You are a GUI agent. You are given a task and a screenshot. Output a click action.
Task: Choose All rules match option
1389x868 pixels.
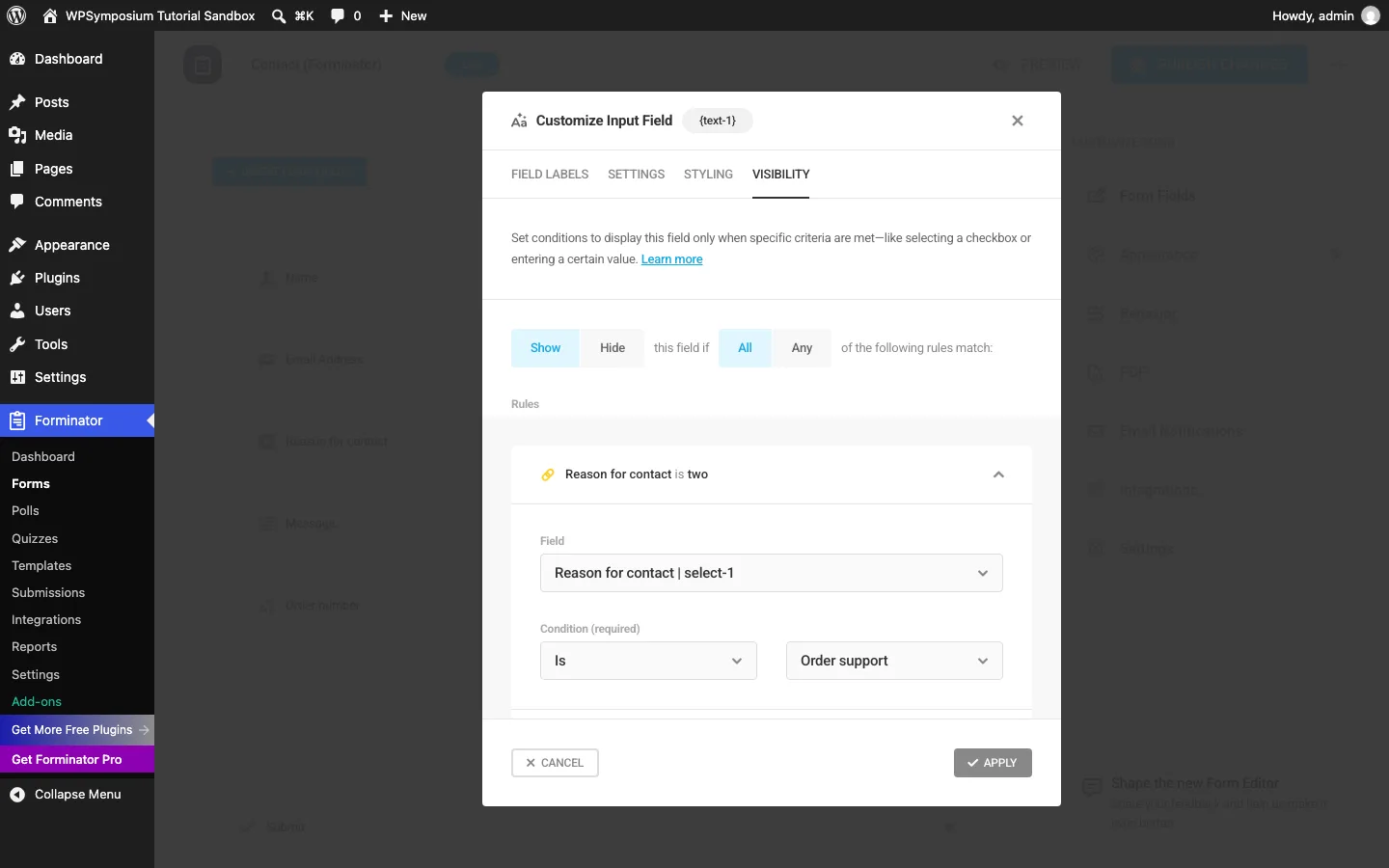click(745, 348)
